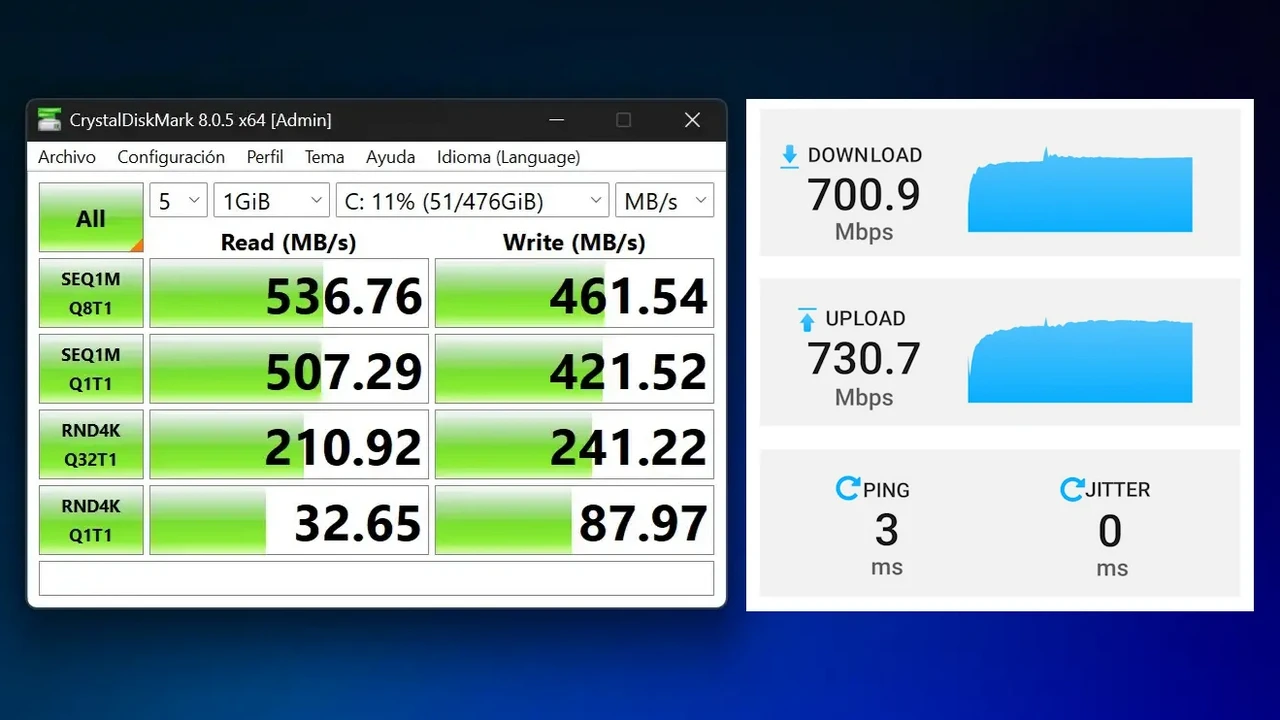This screenshot has height=720, width=1280.
Task: Click the CrystalDiskMark title bar app icon
Action: (49, 120)
